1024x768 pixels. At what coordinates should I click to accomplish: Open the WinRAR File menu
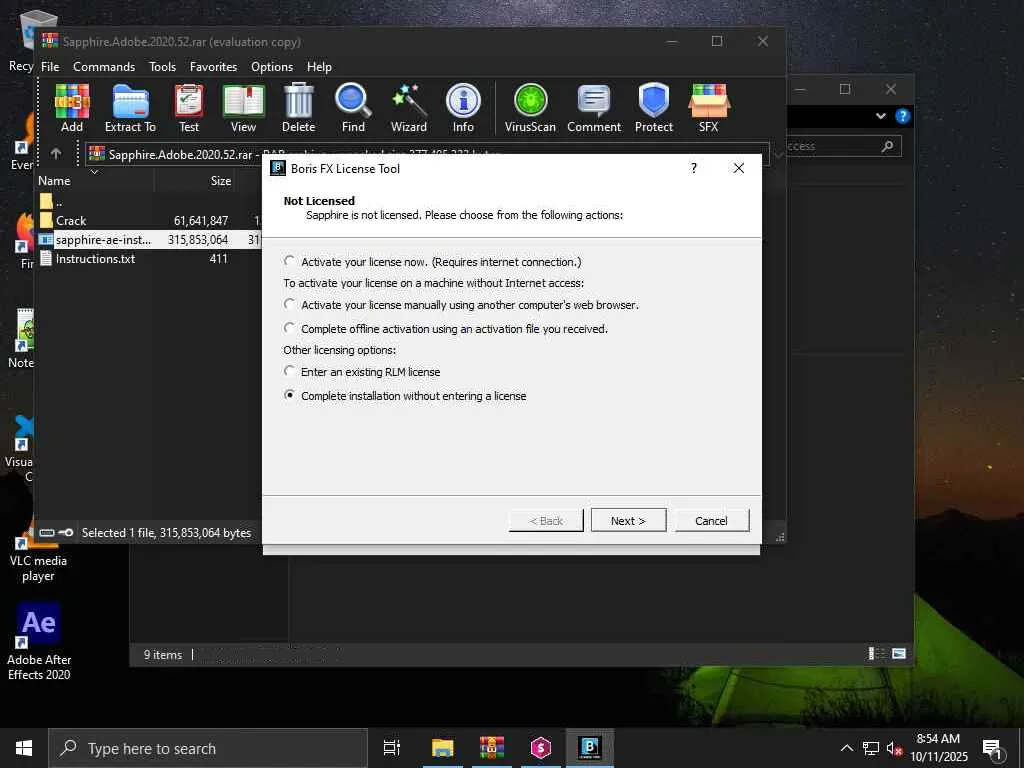point(50,67)
